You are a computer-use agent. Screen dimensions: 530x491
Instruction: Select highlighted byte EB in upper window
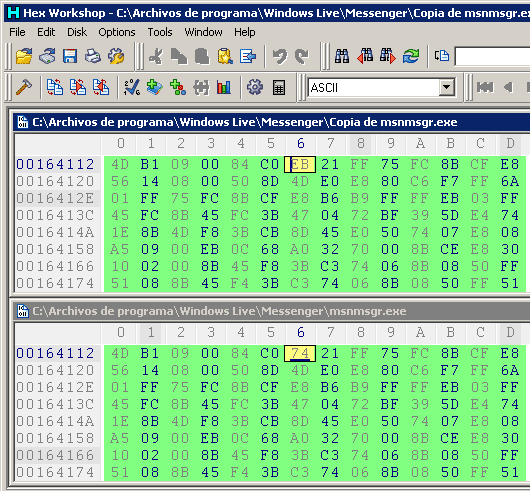pyautogui.click(x=300, y=165)
